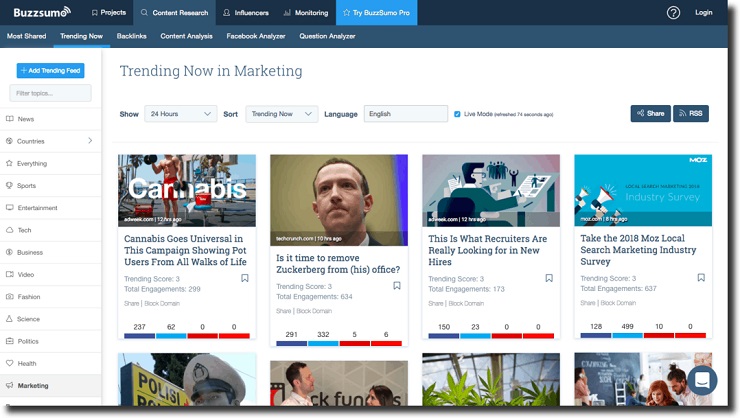Click the Cannabis campaign thumbnail image
The image size is (740, 418).
[187, 191]
